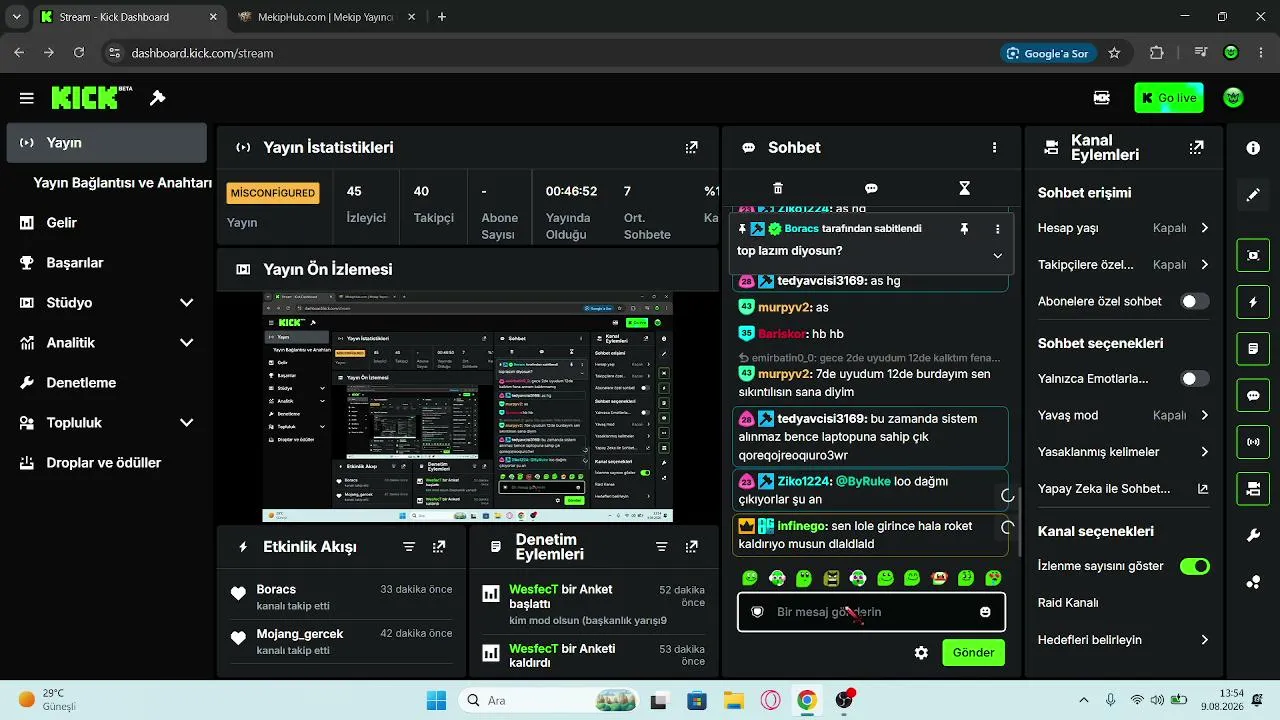Open the Sohbet panel three-dot menu

tap(994, 147)
